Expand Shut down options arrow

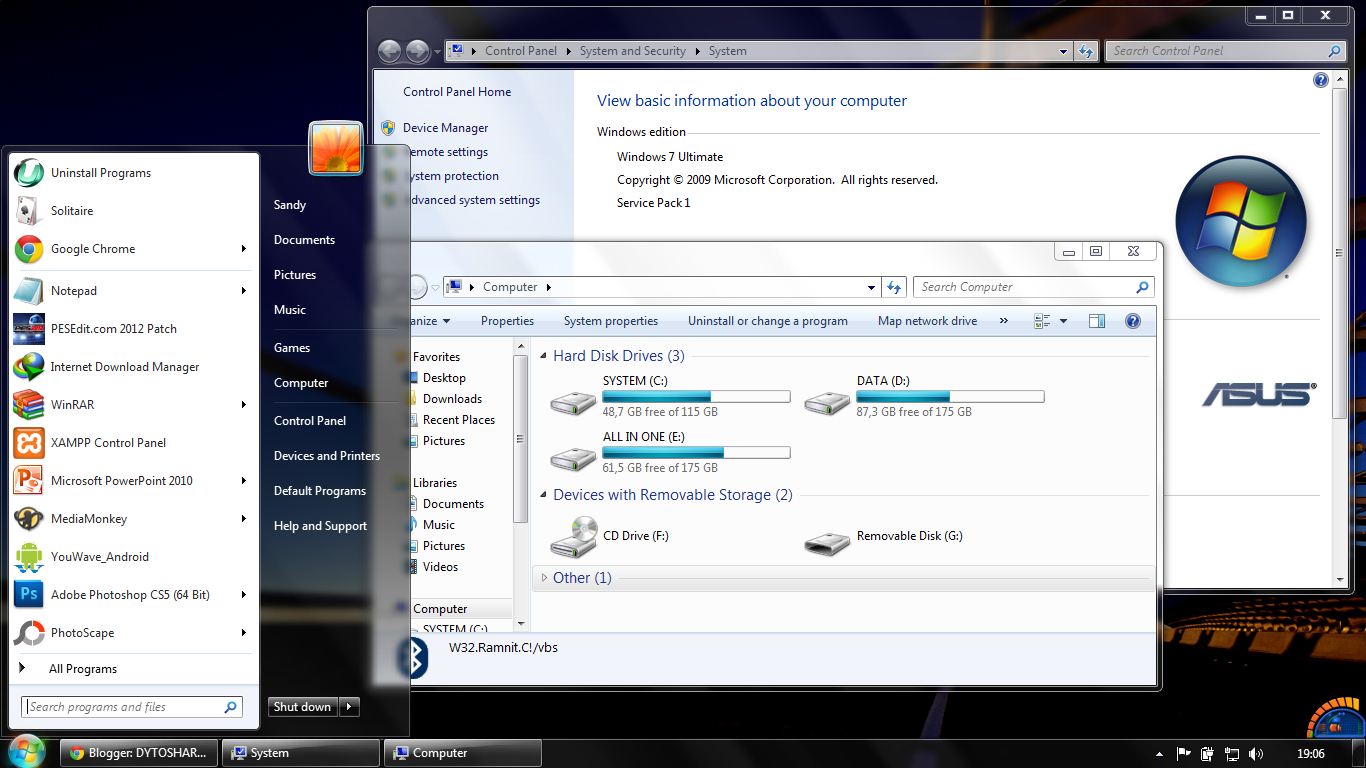(348, 707)
